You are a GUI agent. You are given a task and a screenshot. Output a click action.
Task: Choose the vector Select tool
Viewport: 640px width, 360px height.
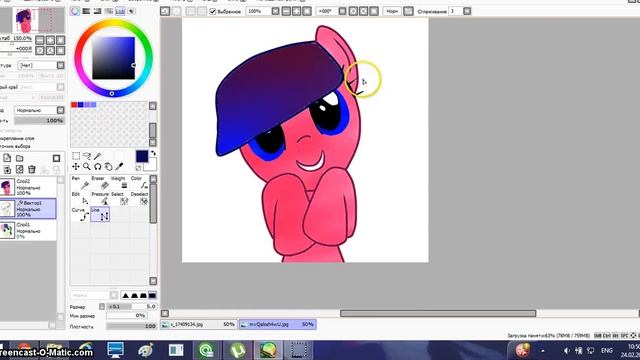click(x=120, y=198)
